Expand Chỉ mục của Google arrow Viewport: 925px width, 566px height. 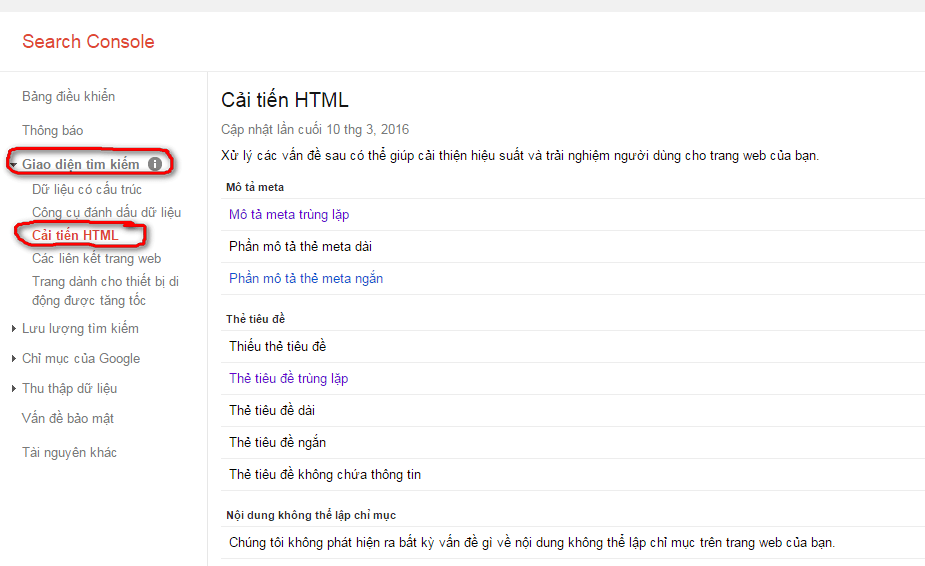pyautogui.click(x=13, y=359)
